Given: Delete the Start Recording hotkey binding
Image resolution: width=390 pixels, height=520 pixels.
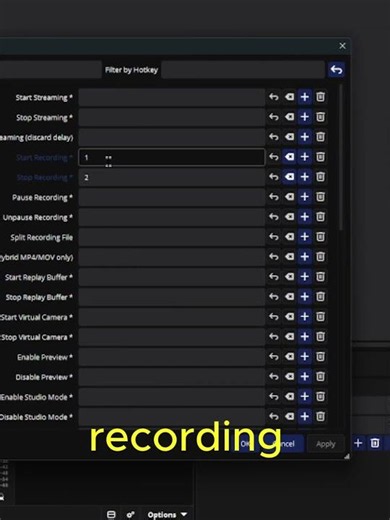Looking at the screenshot, I should click(320, 157).
